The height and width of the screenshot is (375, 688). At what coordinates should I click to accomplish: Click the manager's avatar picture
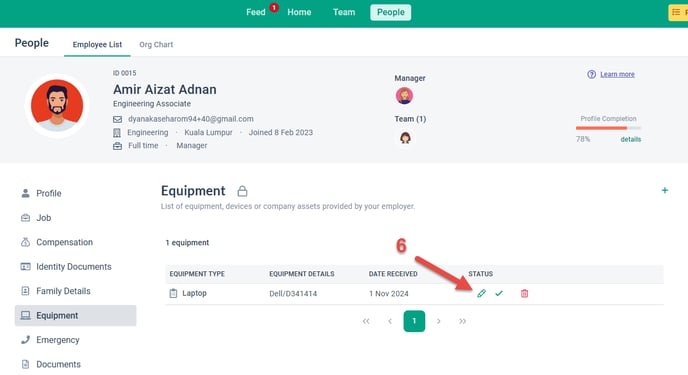(404, 96)
